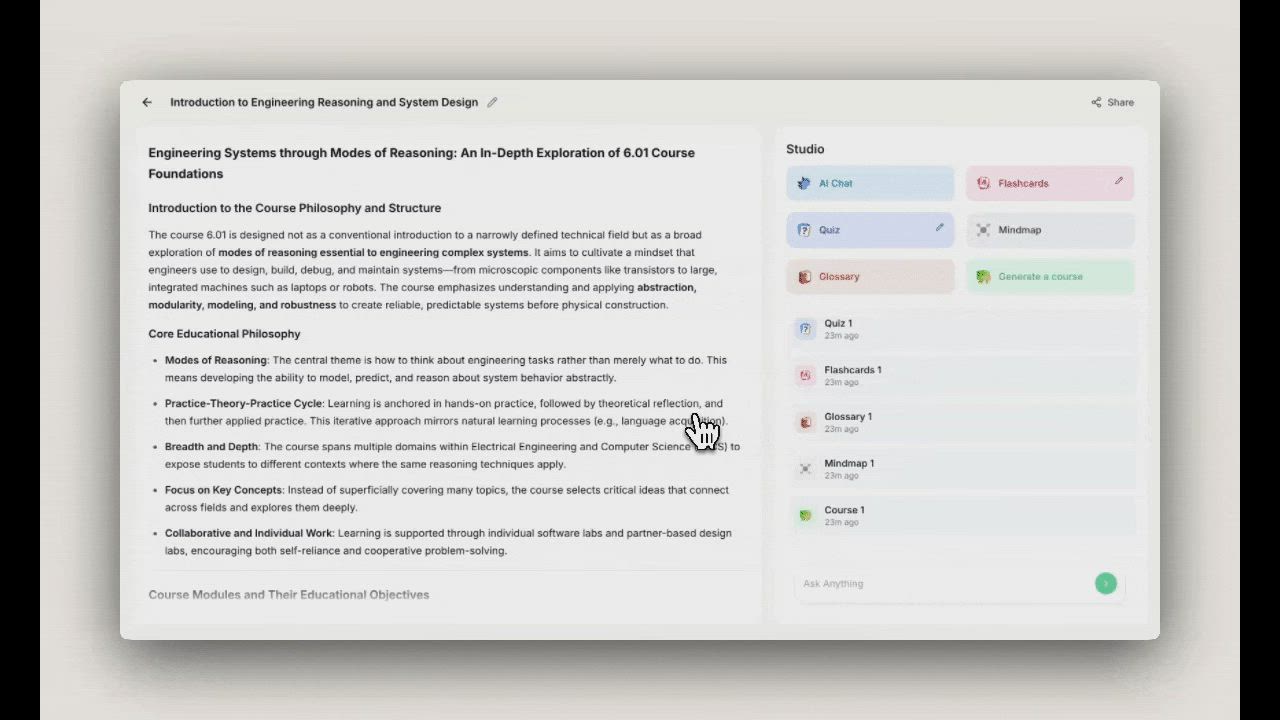Open Glossary 1 from history list
Viewport: 1280px width, 720px height.
[964, 422]
